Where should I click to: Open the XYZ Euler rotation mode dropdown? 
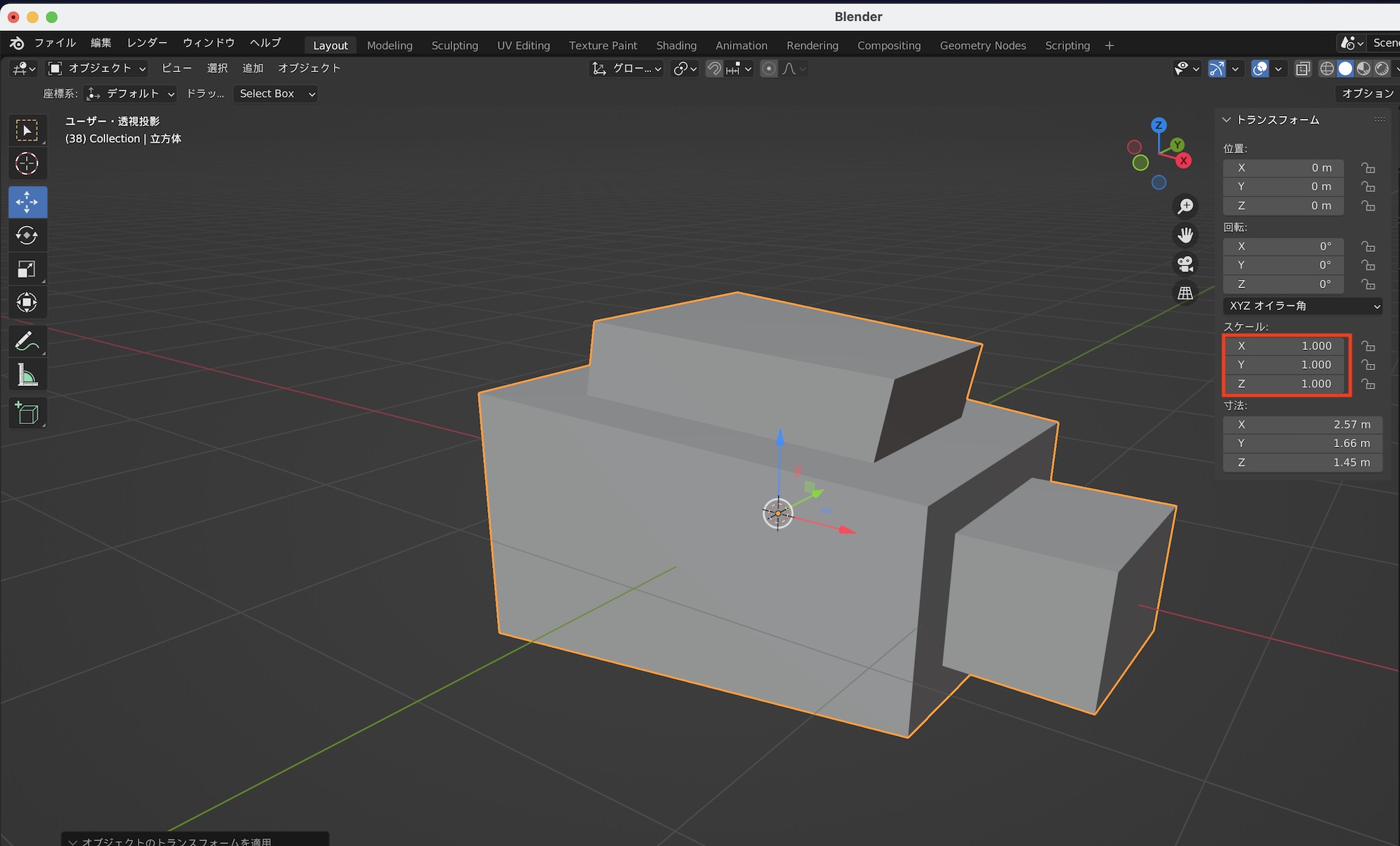tap(1302, 306)
